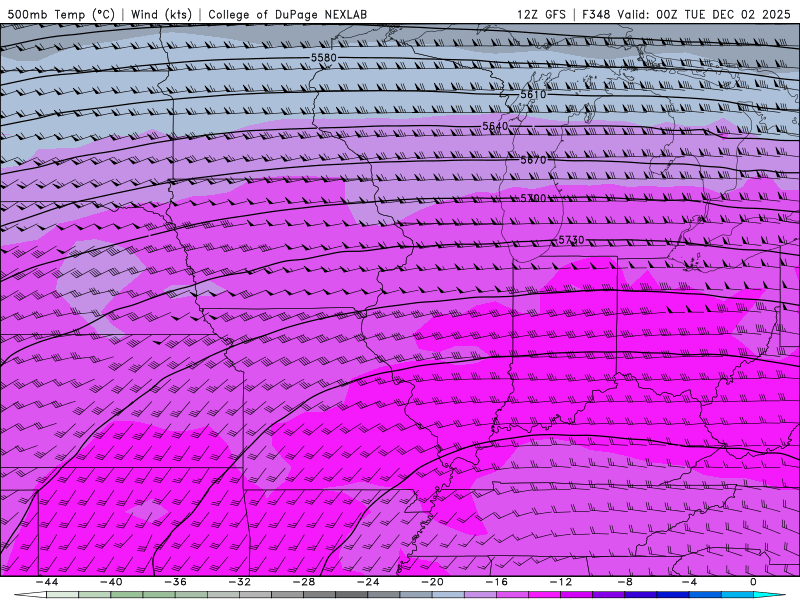Click the "Valid: 00Z TUE DEC 02 2025" text

tap(704, 14)
